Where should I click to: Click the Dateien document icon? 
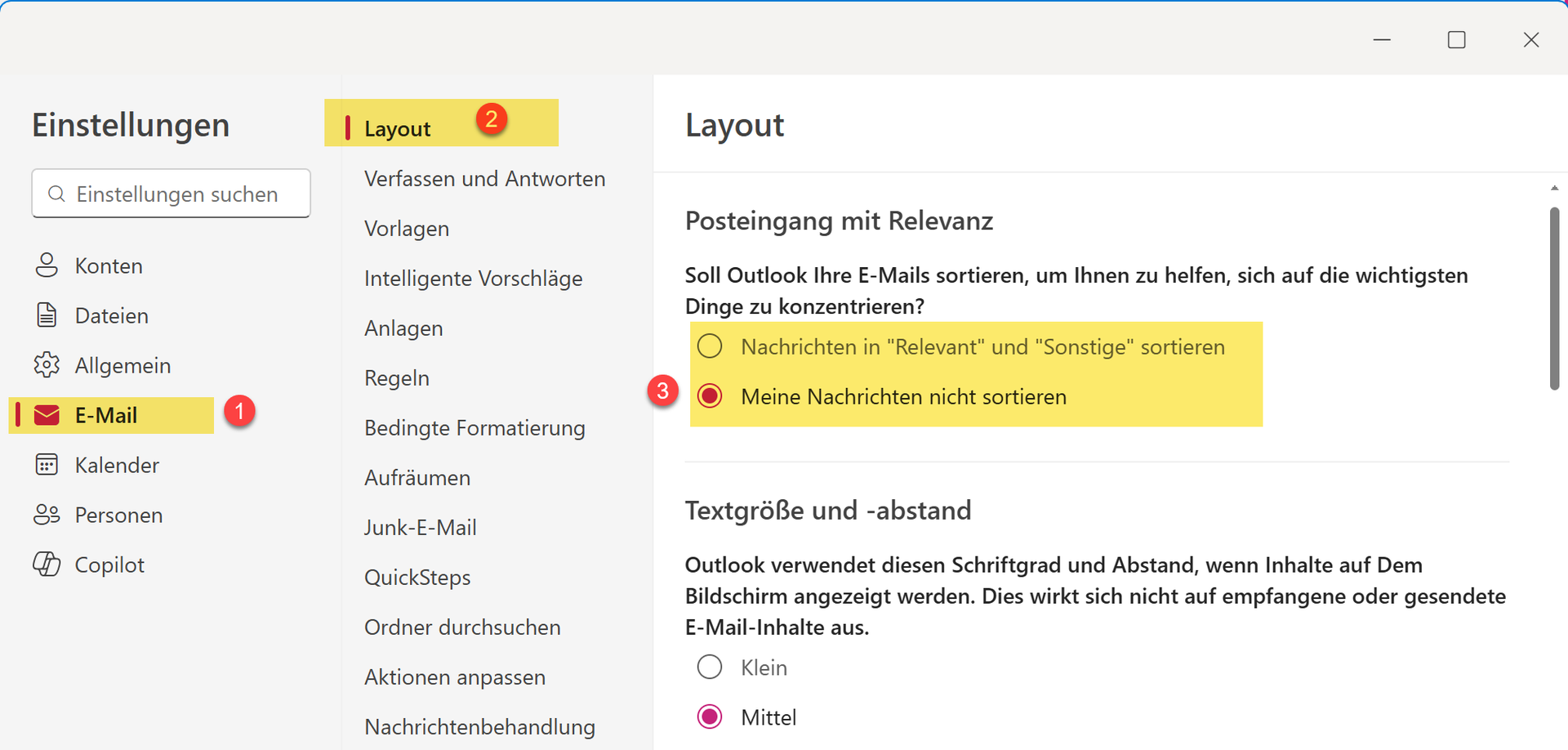(47, 315)
